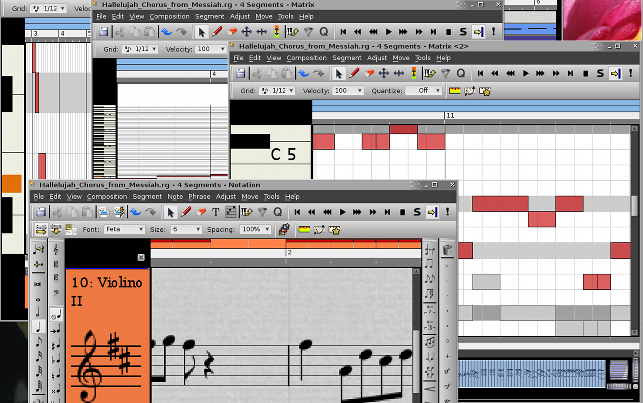
Task: Start playback in Matrix <2> transport
Action: pos(526,73)
